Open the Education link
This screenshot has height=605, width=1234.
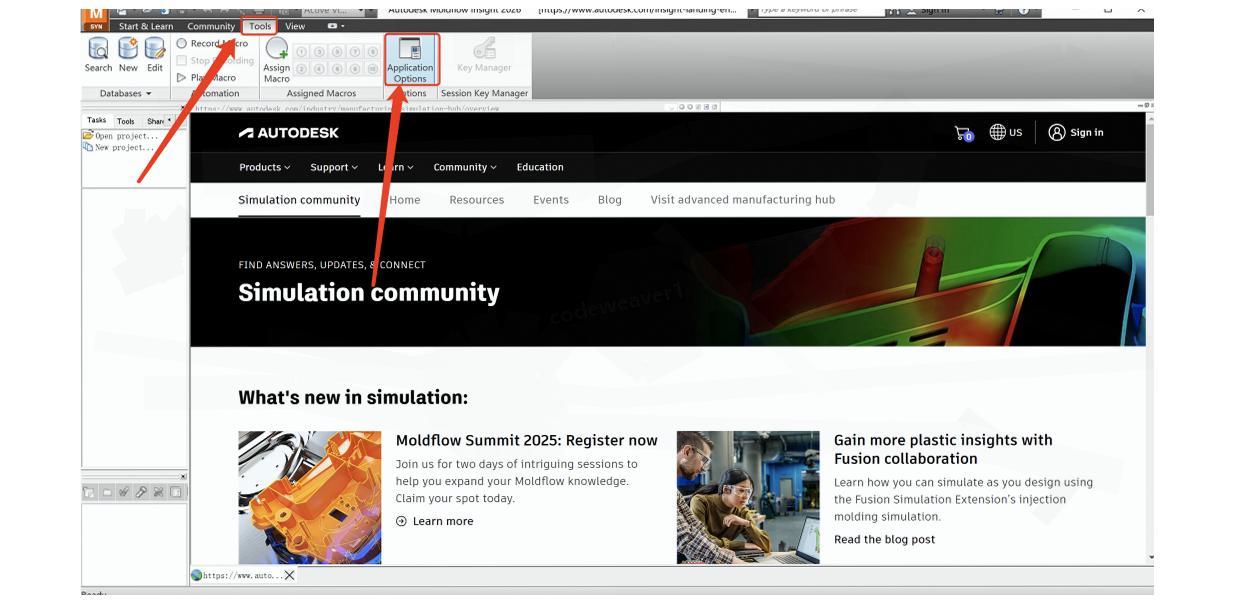540,167
